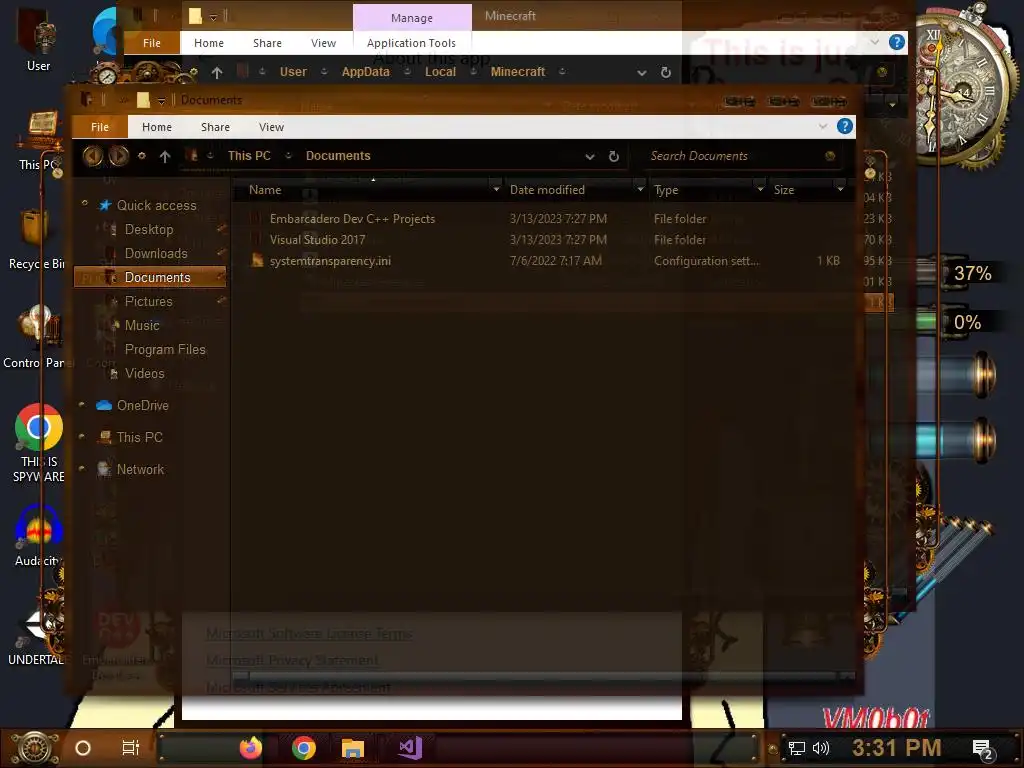The width and height of the screenshot is (1024, 768).
Task: Switch to the Home tab in the Documents window
Action: [157, 127]
